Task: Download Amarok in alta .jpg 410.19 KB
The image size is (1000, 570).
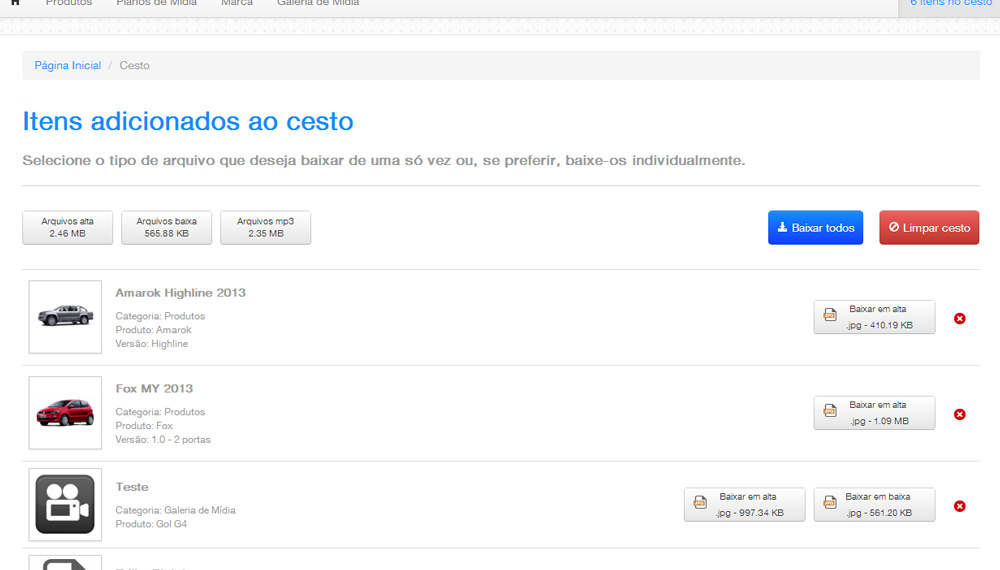Action: [x=874, y=317]
